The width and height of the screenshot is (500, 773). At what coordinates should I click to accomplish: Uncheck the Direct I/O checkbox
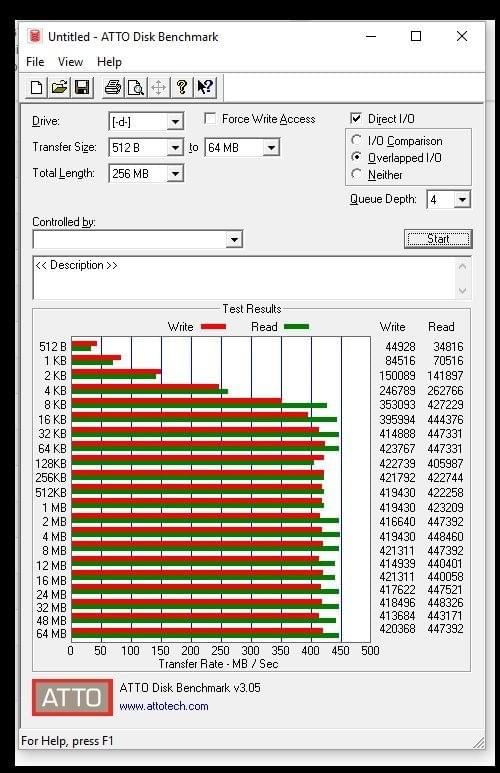point(356,118)
